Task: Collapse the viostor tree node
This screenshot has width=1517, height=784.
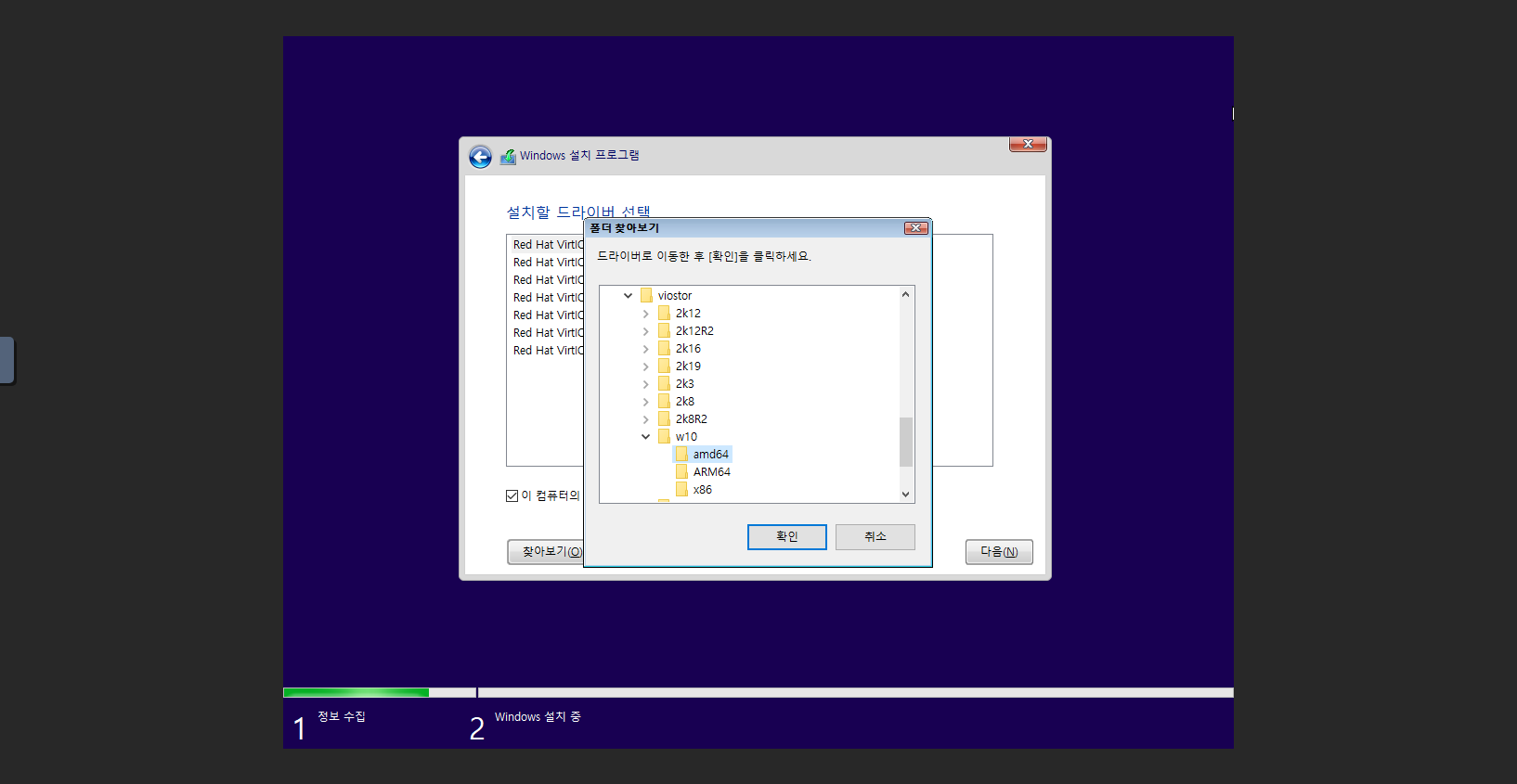Action: (x=628, y=296)
